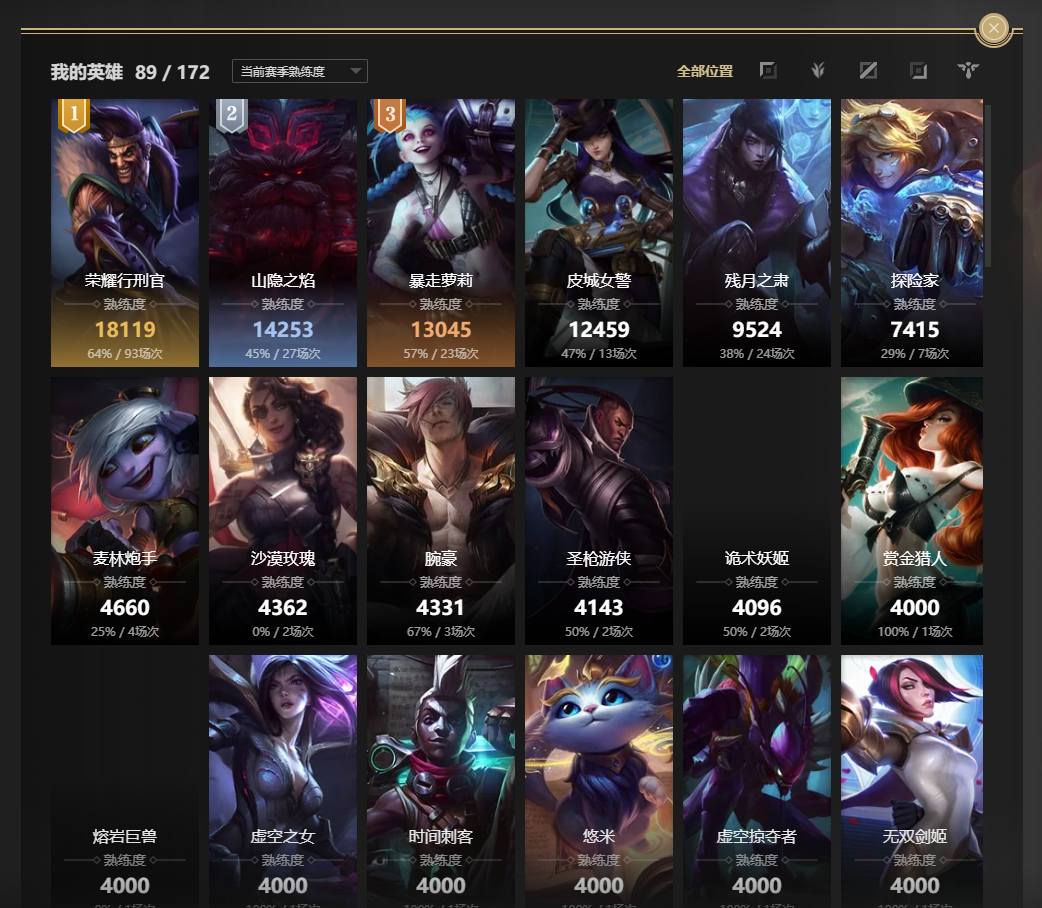The image size is (1042, 908).
Task: Filter champions by Jungle role icon
Action: [818, 70]
